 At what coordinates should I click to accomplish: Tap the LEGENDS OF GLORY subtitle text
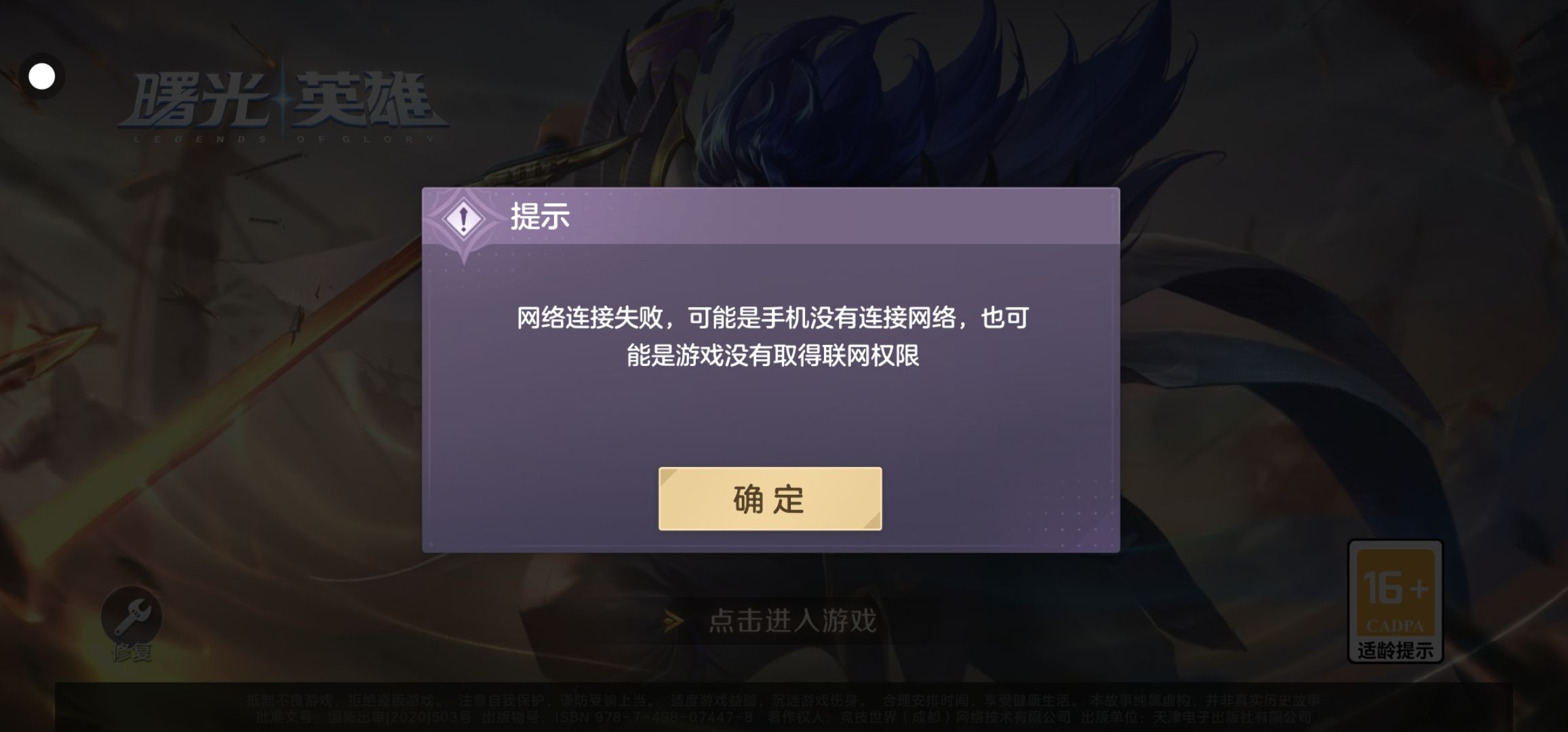point(283,140)
